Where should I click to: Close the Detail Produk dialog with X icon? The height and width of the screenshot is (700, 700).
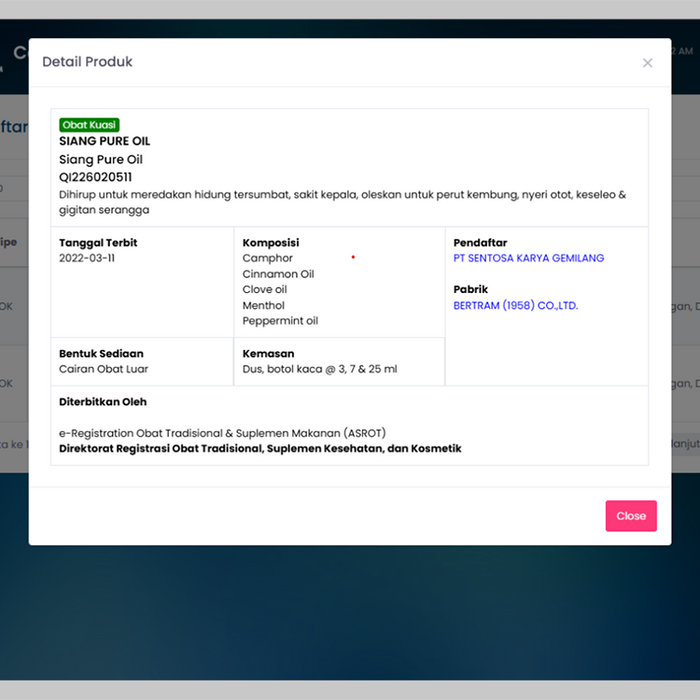[647, 63]
